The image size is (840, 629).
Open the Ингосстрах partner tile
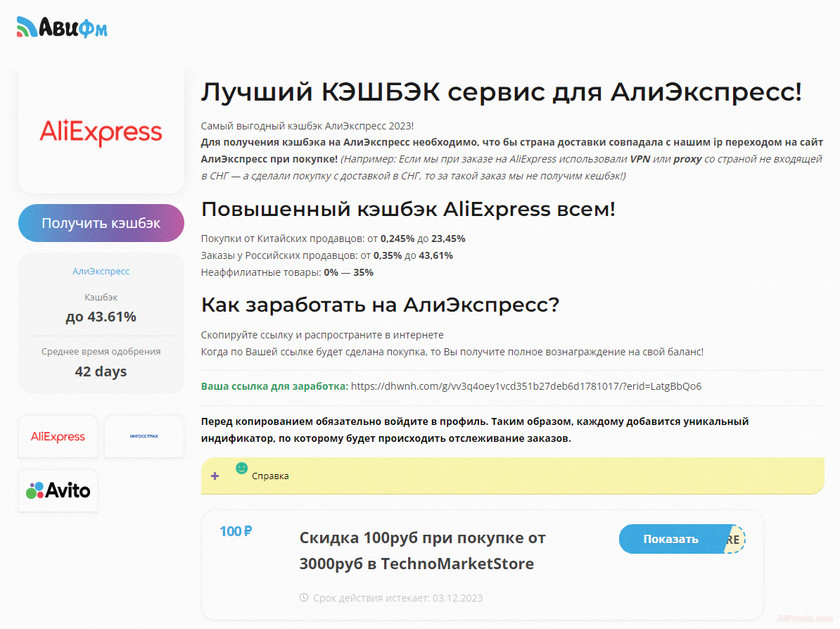(143, 437)
